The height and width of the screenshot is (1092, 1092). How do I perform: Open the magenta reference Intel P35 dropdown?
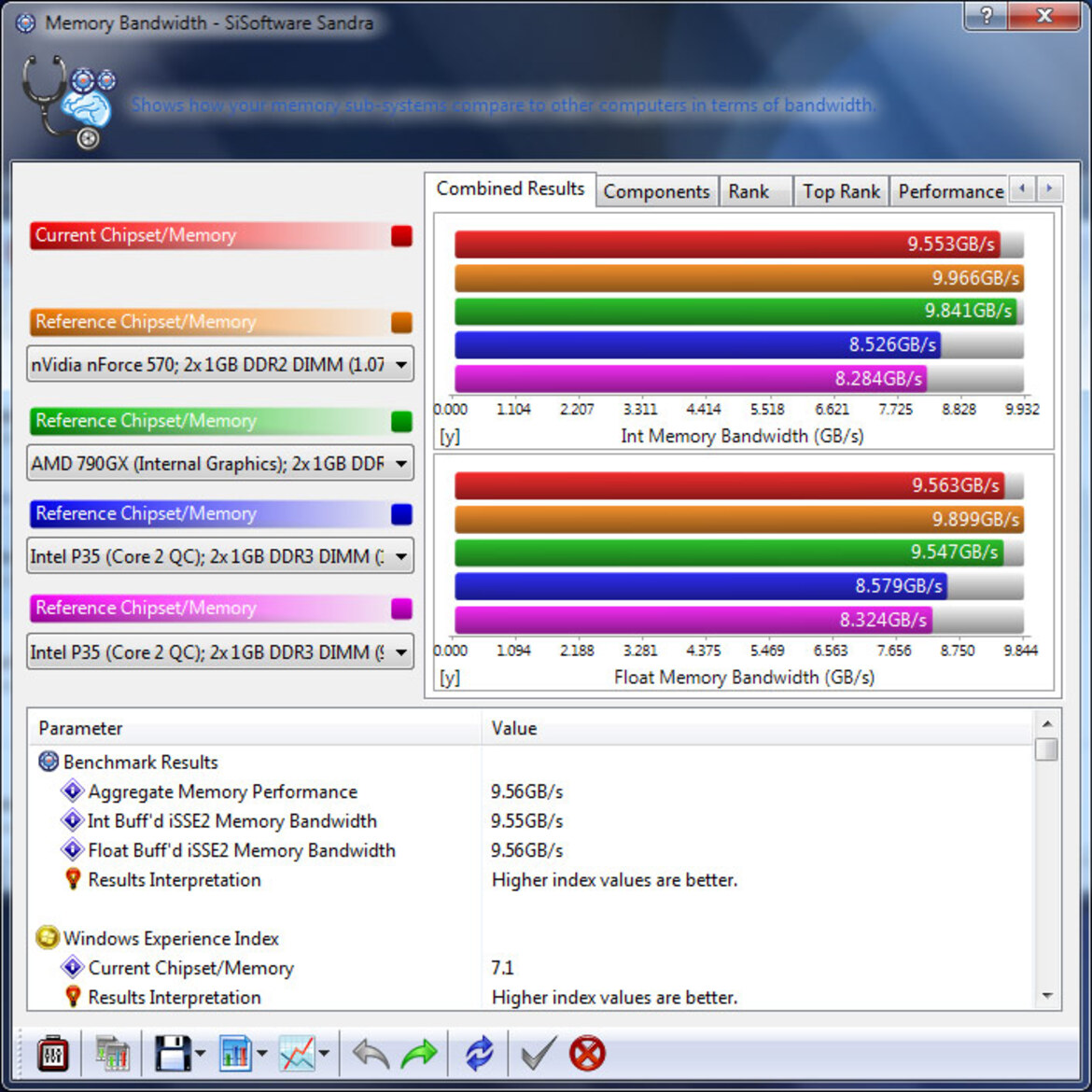(220, 651)
